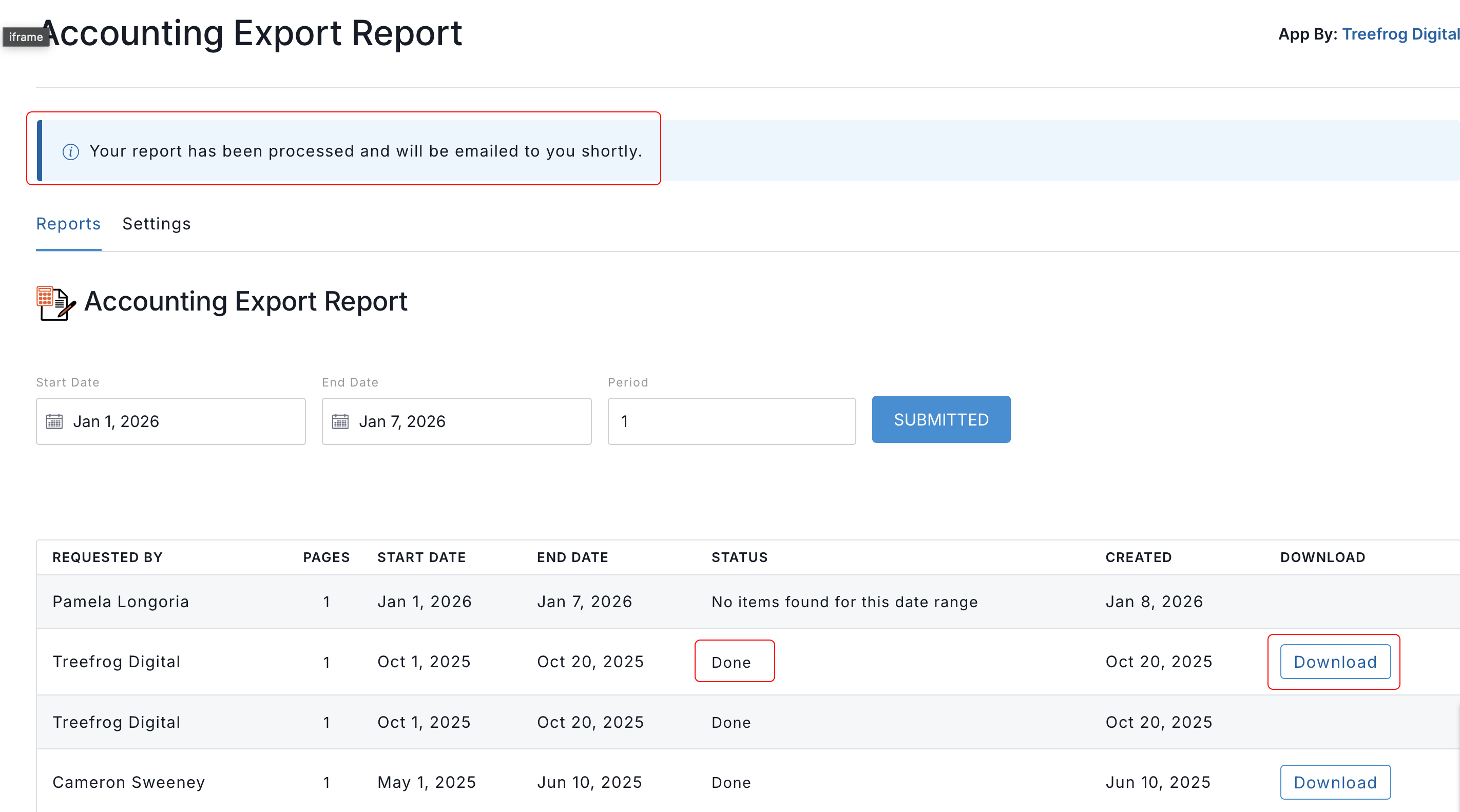Viewport: 1460px width, 812px height.
Task: Switch to the Settings tab
Action: (x=157, y=224)
